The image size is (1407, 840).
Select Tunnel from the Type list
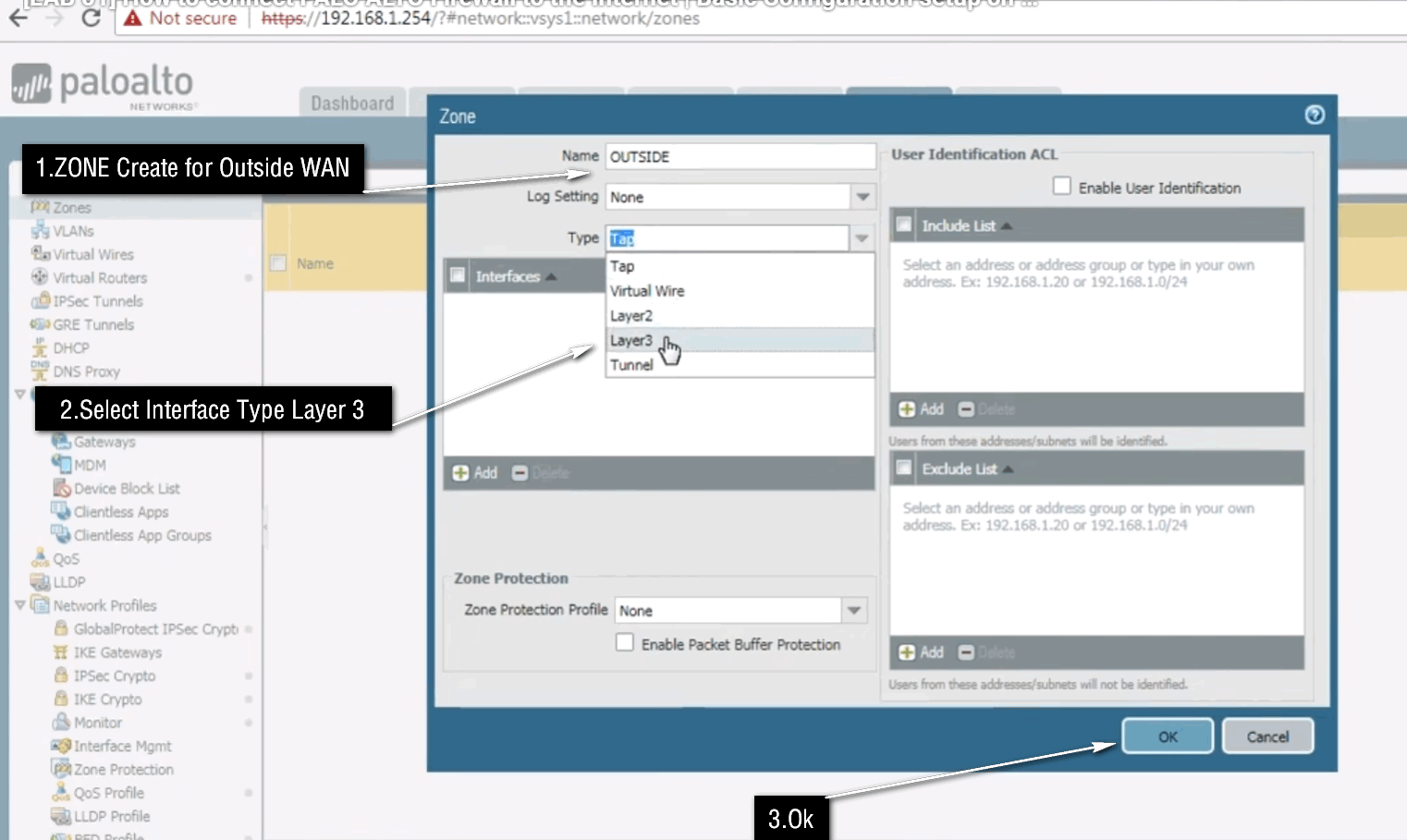[x=740, y=365]
